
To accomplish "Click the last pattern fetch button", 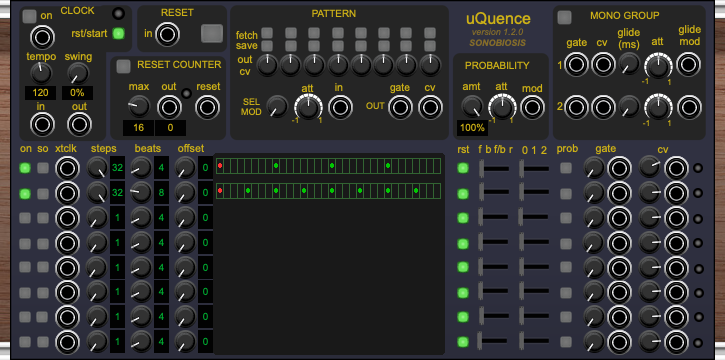I will click(430, 33).
